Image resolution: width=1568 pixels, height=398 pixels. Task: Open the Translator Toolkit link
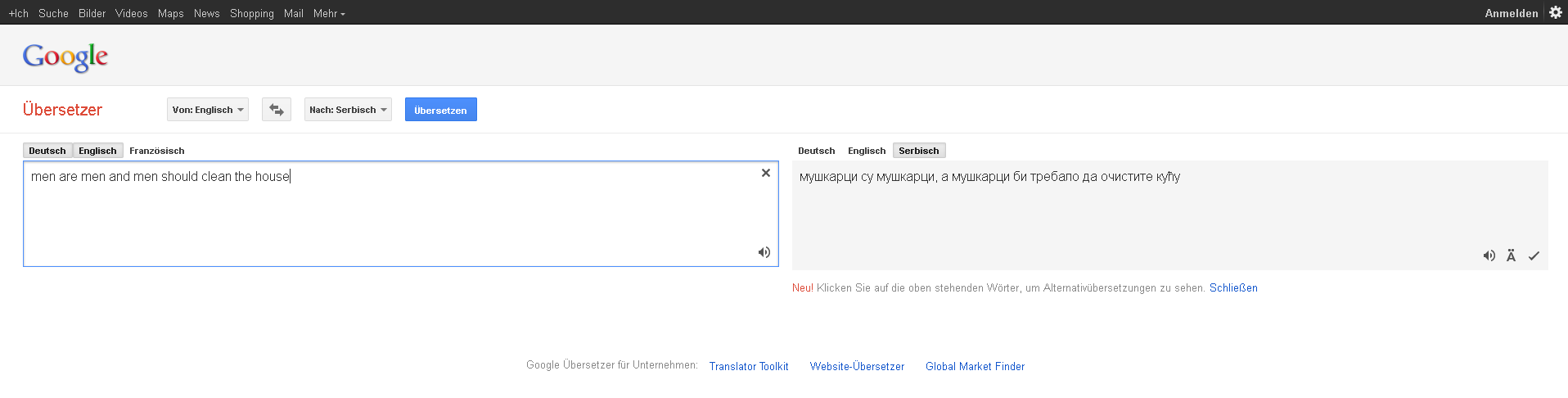(749, 366)
